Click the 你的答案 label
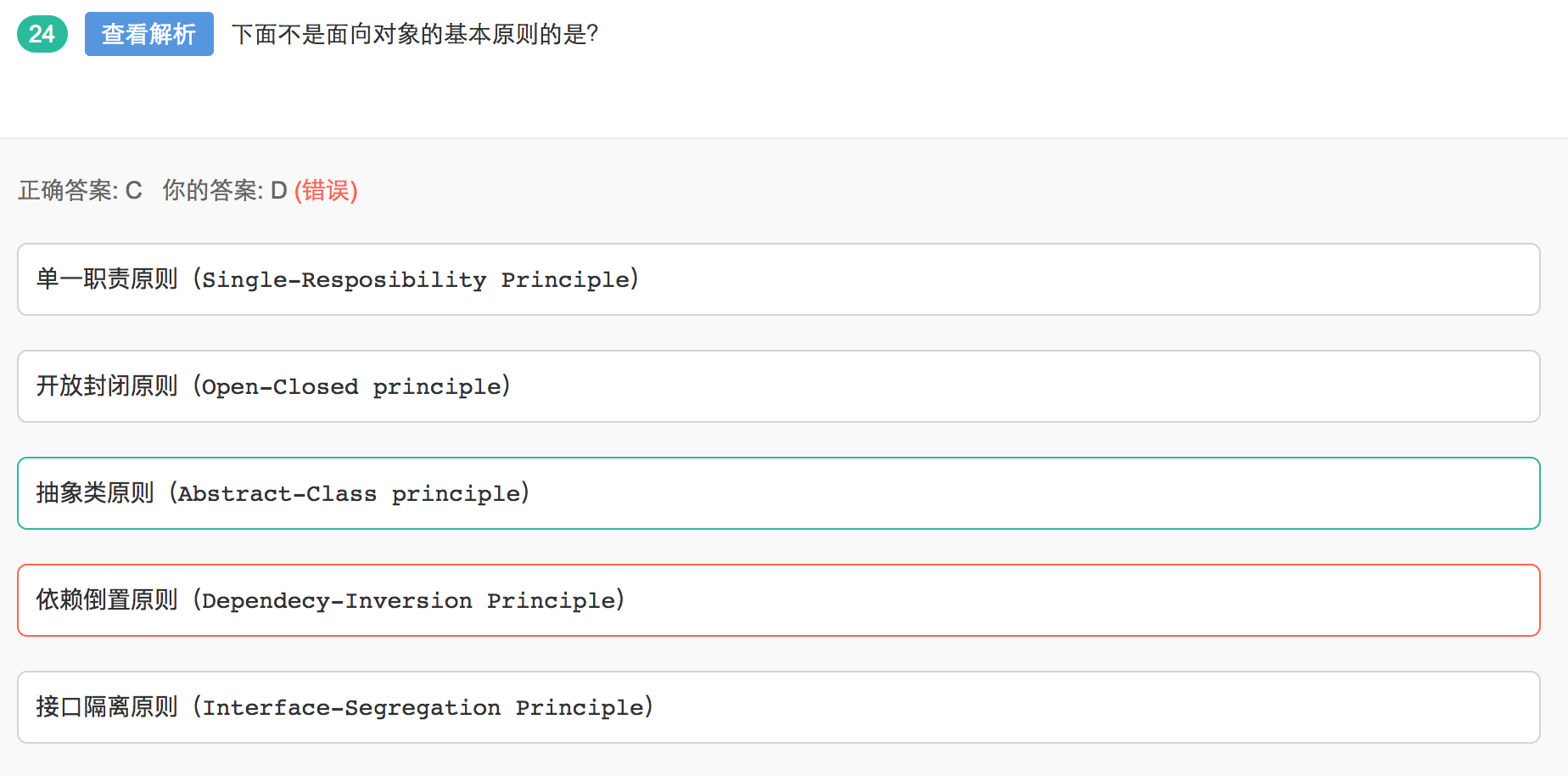 [x=212, y=190]
